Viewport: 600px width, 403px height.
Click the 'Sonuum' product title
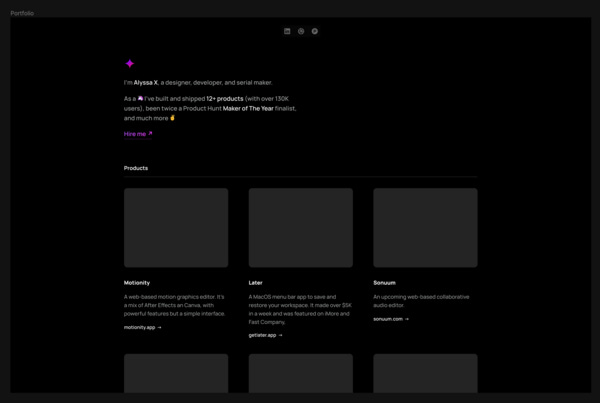coord(385,283)
